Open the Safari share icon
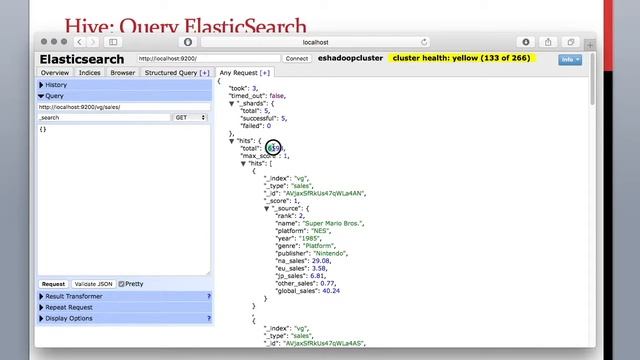This screenshot has height=360, width=640. (548, 42)
